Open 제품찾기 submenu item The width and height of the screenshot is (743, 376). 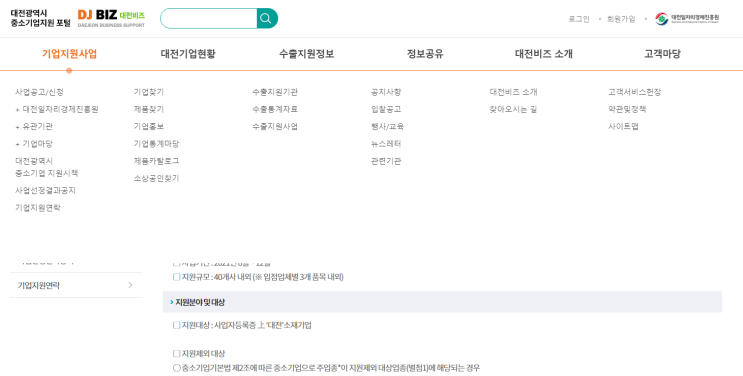[149, 110]
